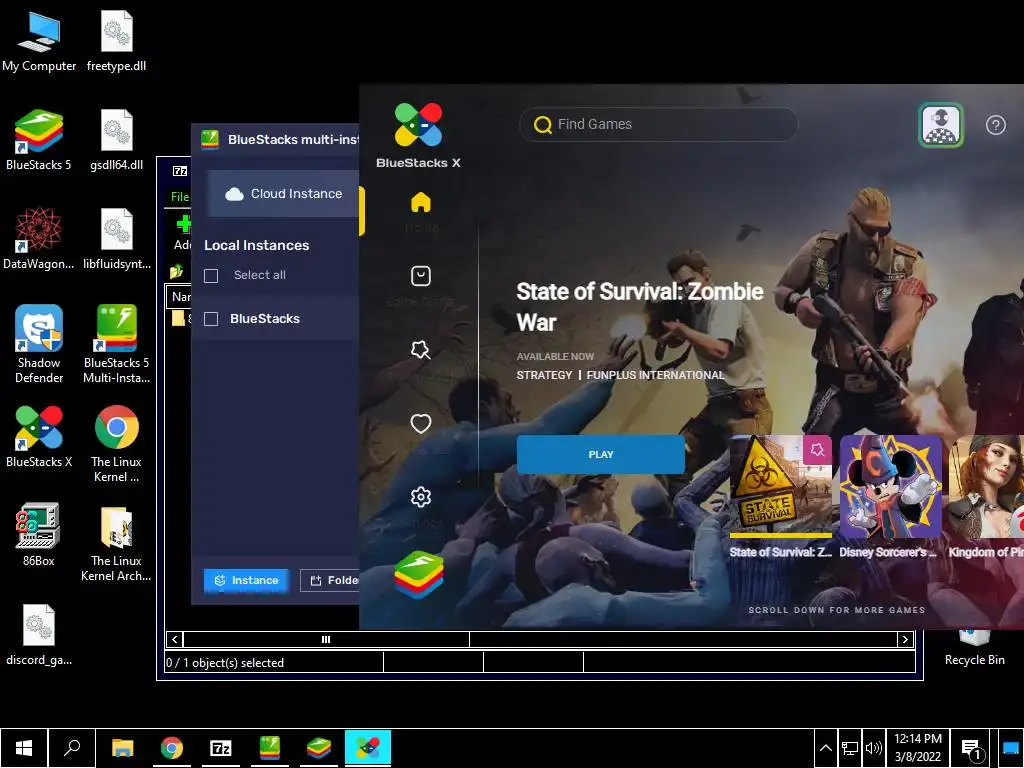The height and width of the screenshot is (768, 1024).
Task: Select BlueStacks 5 desktop shortcut
Action: point(39,140)
